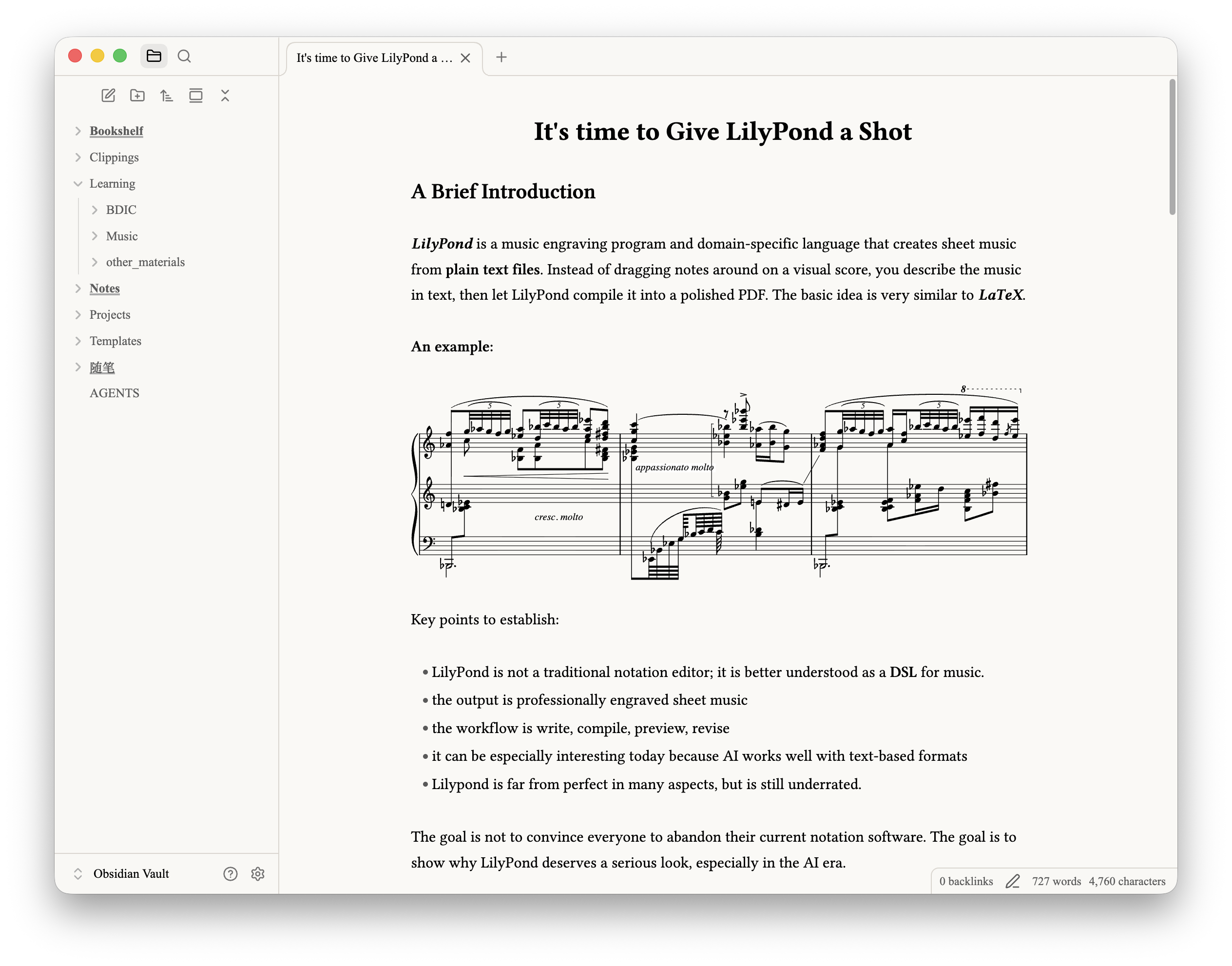Expand the 随笔 folder chevron
The image size is (1232, 966).
[78, 367]
